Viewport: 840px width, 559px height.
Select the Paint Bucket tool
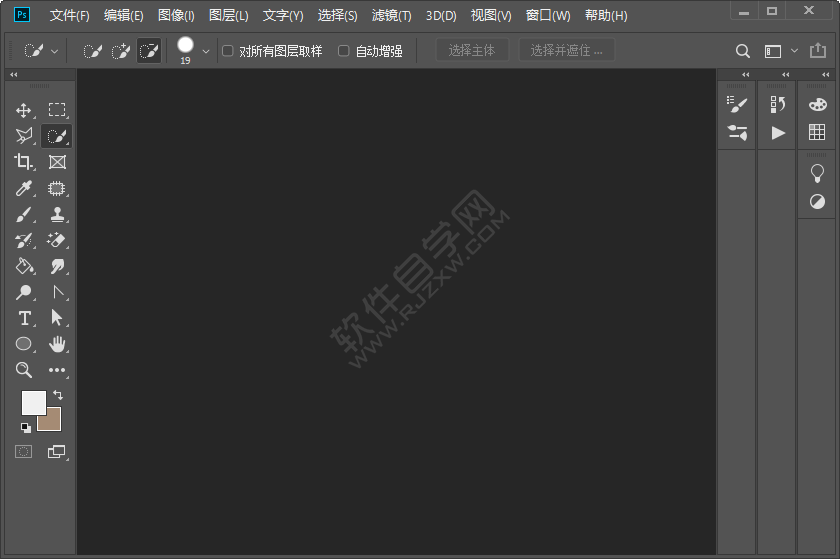24,266
